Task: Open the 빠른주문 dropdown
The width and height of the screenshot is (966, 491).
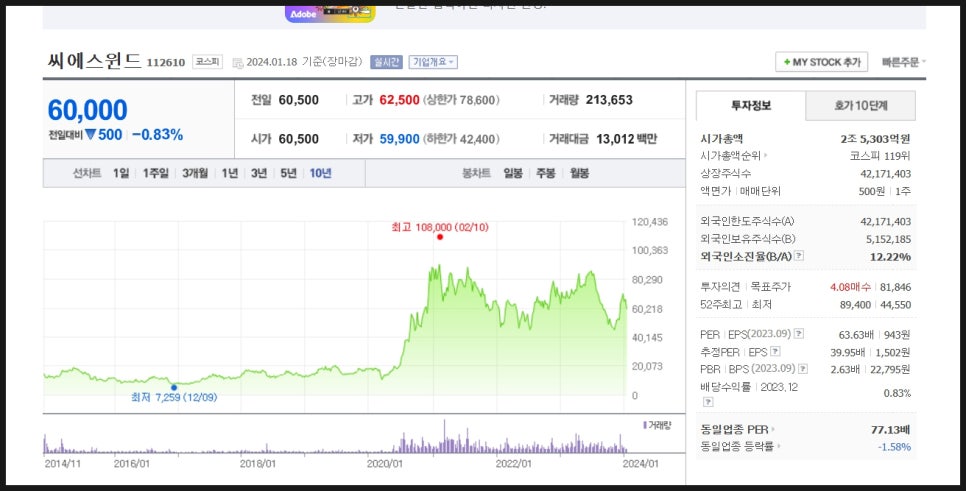Action: tap(904, 62)
